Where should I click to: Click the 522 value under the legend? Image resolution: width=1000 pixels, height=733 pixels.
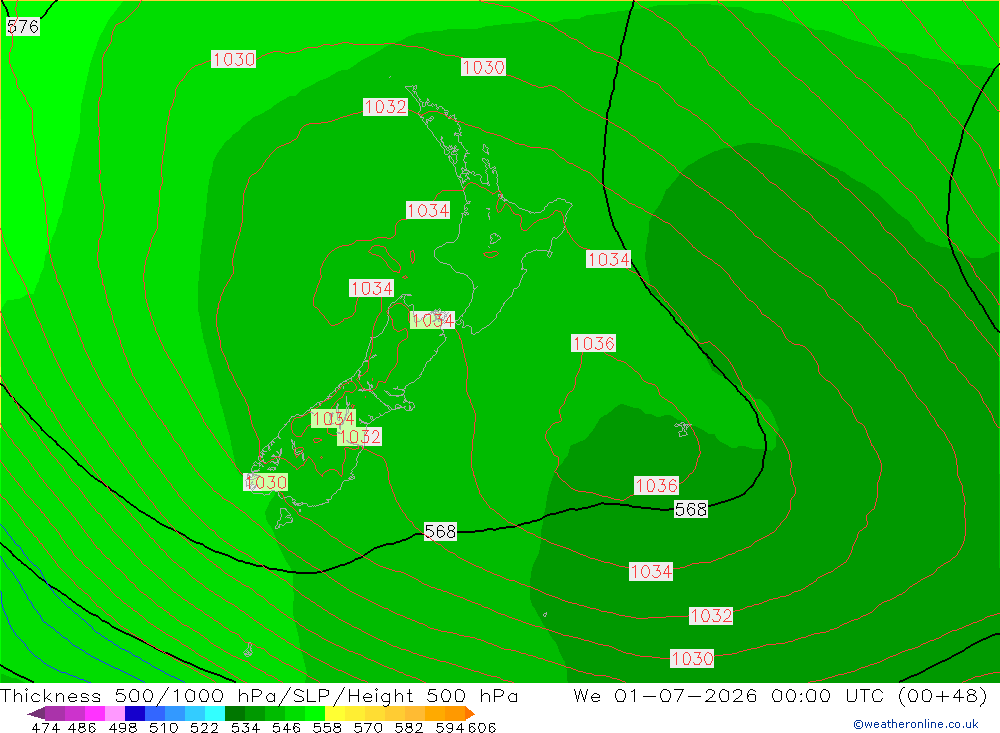pyautogui.click(x=205, y=727)
